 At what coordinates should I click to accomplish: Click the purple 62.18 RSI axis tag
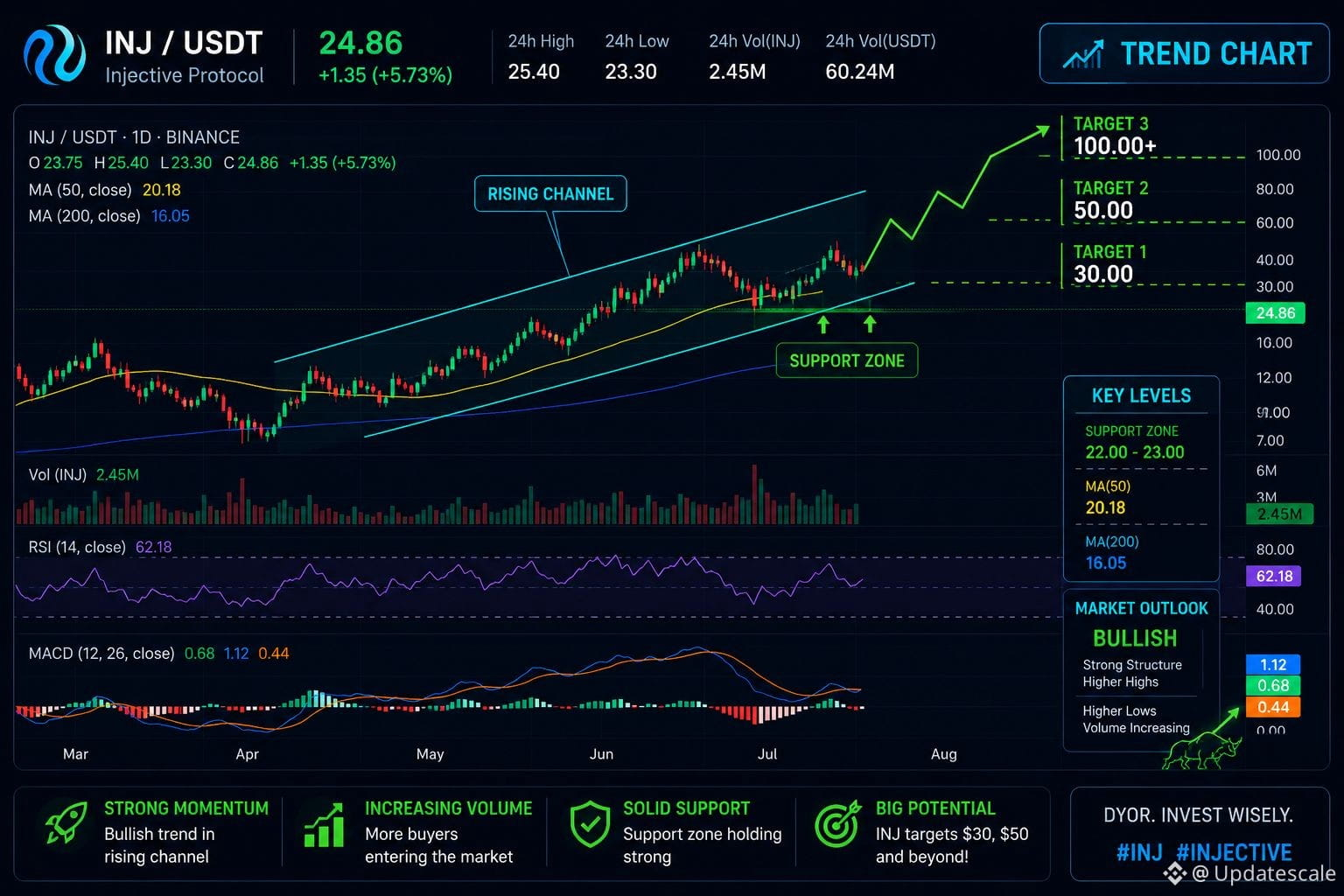tap(1273, 576)
